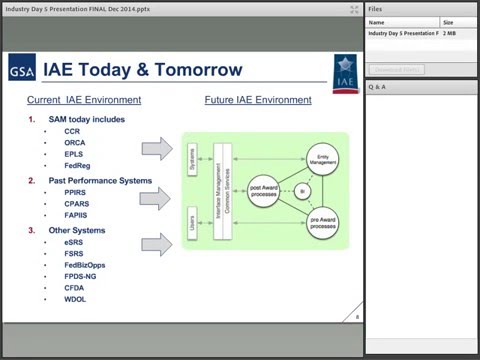Click the pre Award processes circle
This screenshot has height=360, width=480.
tap(322, 223)
